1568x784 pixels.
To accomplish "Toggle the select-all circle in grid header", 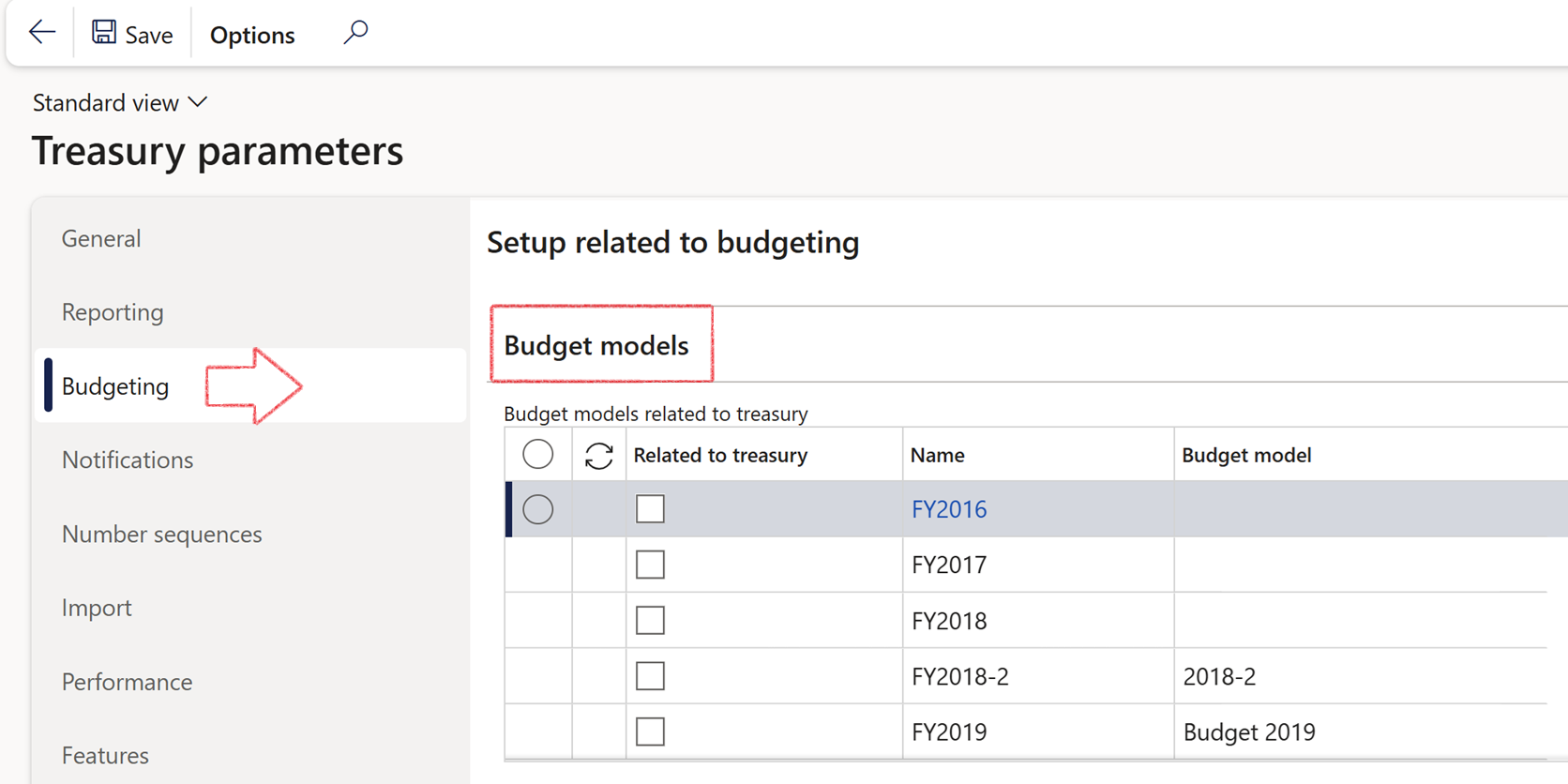I will click(537, 455).
